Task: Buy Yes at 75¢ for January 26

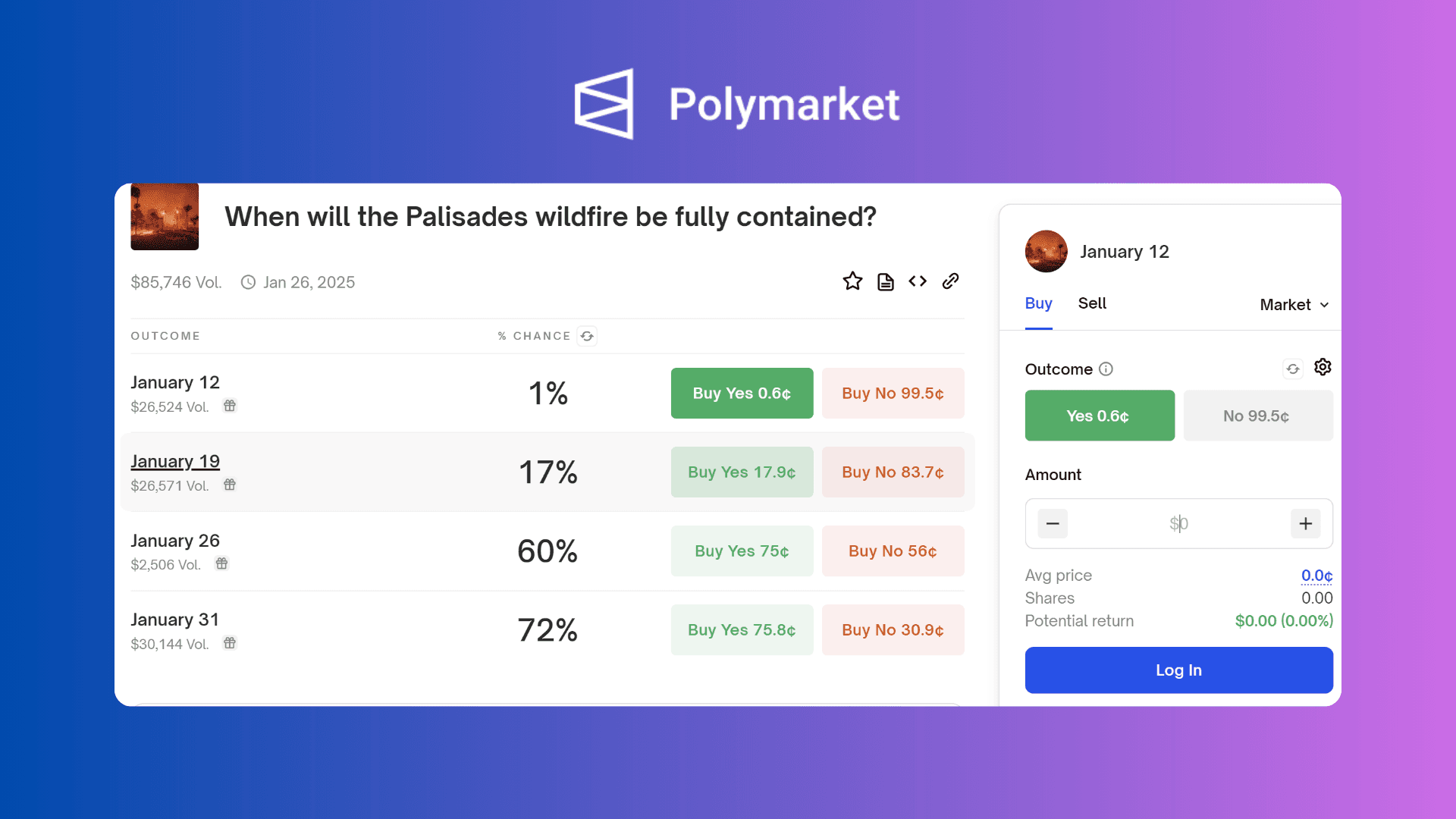Action: click(x=742, y=551)
